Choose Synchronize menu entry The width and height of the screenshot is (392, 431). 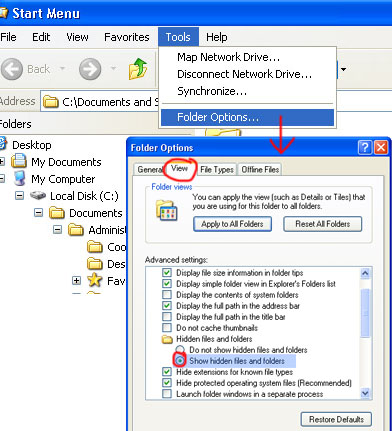tap(247, 91)
